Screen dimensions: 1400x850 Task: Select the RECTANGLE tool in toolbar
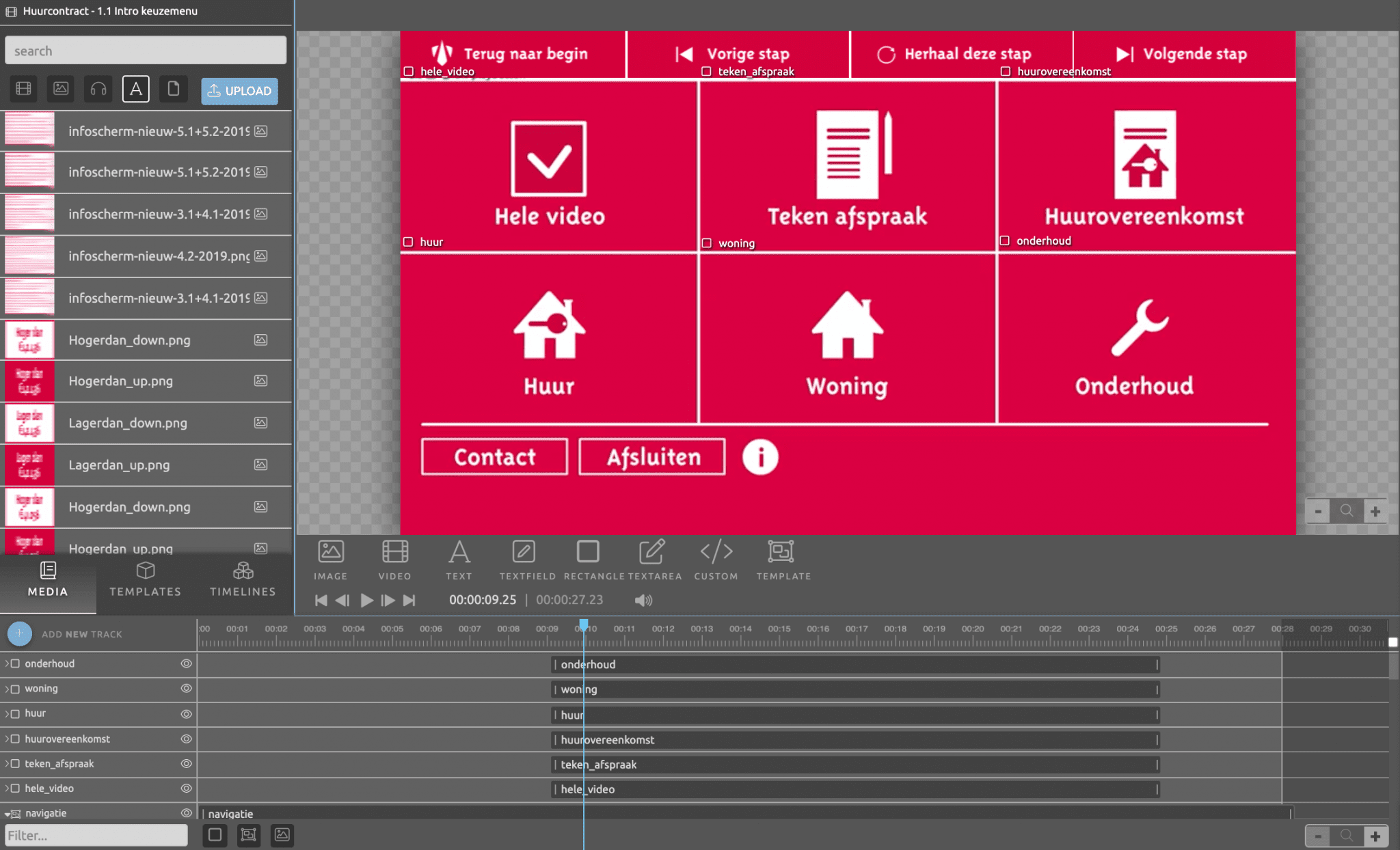(588, 558)
